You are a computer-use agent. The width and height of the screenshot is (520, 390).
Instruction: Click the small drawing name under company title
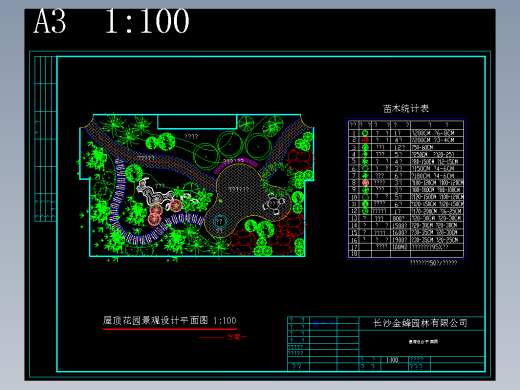pos(423,342)
